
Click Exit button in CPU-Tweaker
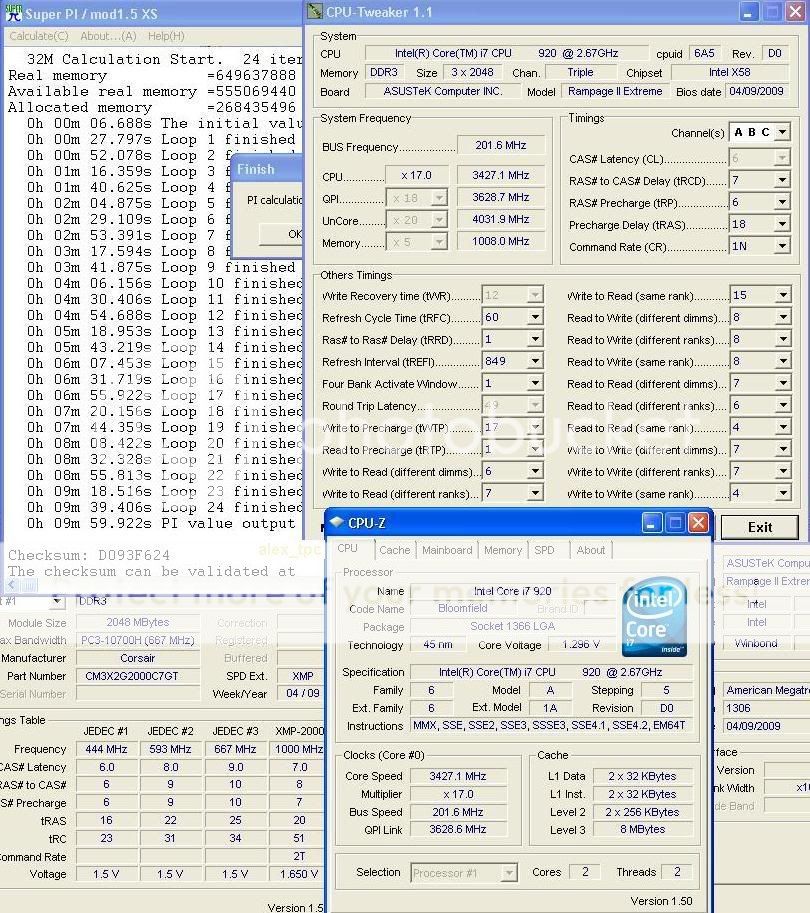point(760,528)
